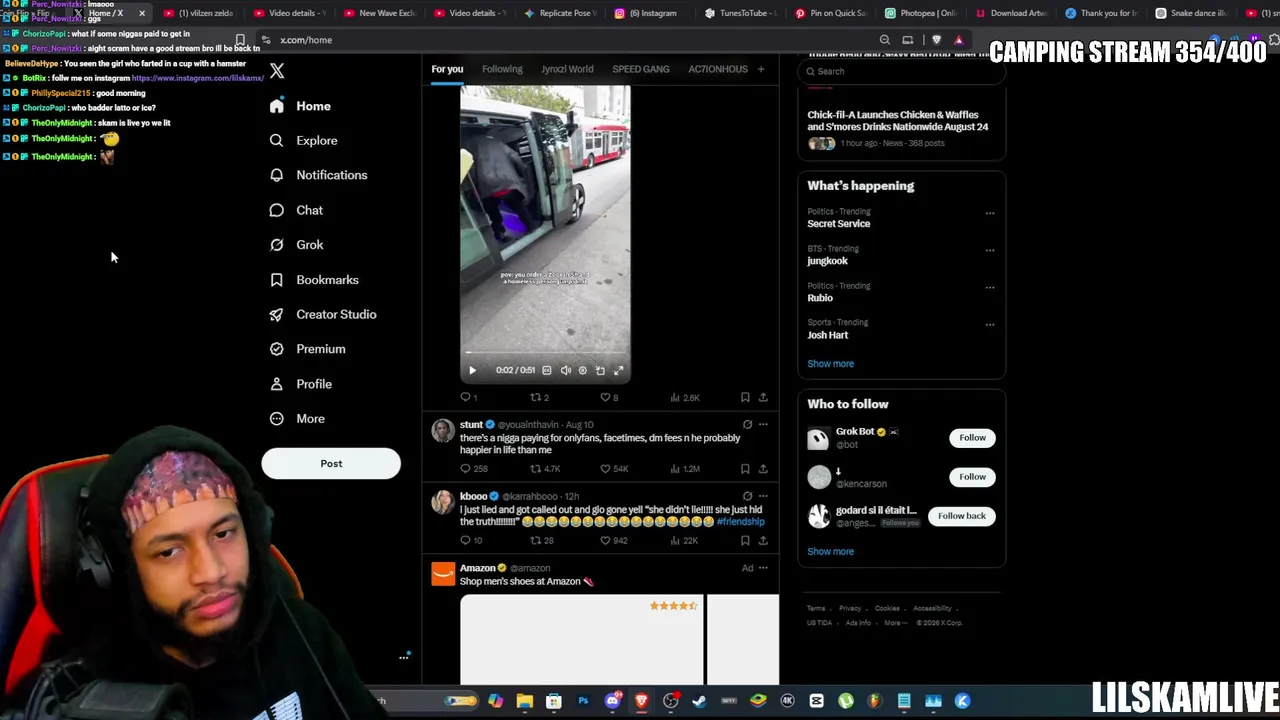Like the video post
Image resolution: width=1280 pixels, height=720 pixels.
pos(608,398)
